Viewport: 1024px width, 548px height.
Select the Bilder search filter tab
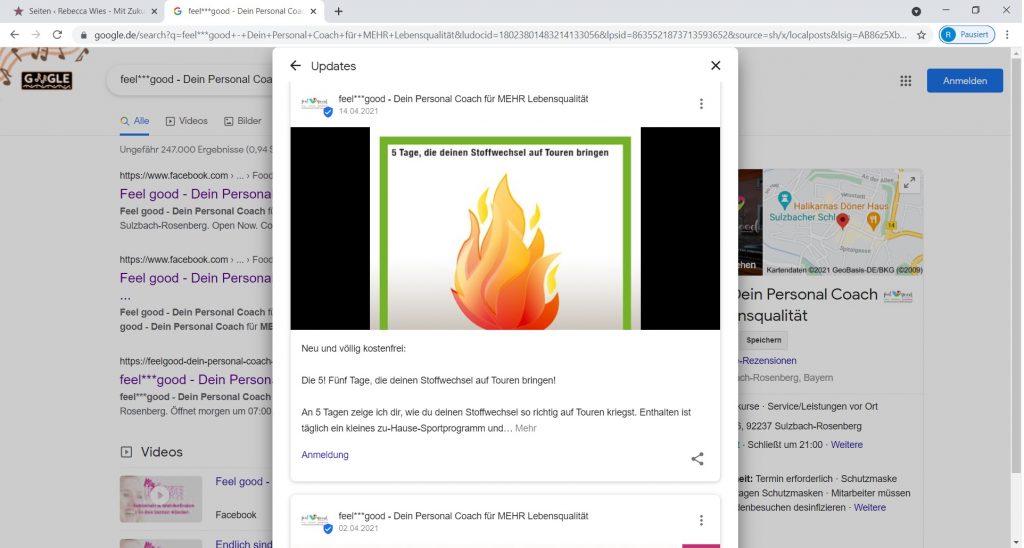click(243, 121)
